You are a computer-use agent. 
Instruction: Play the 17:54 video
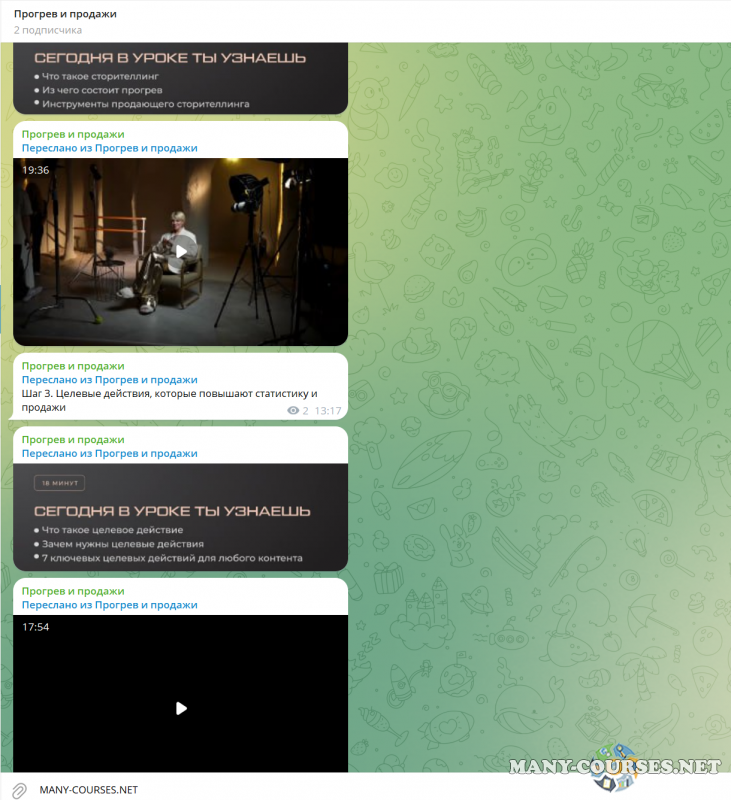[180, 708]
